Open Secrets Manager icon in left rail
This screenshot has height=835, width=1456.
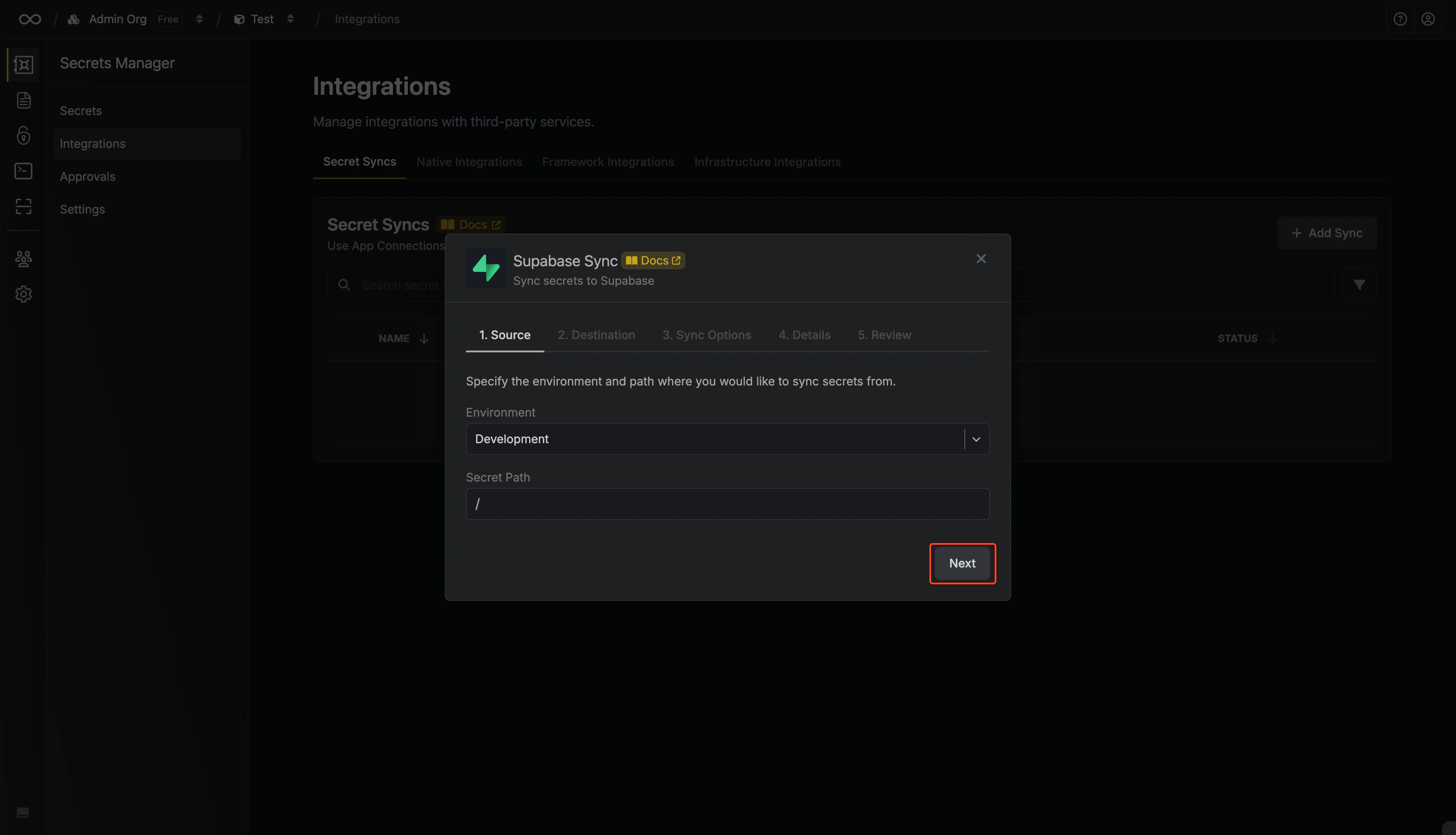24,64
